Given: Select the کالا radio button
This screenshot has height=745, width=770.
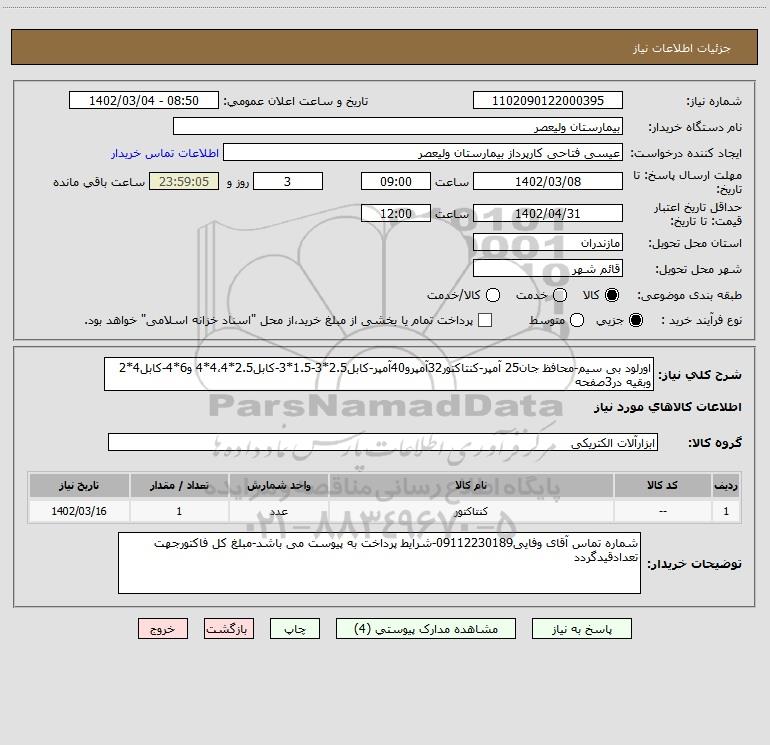Looking at the screenshot, I should [x=612, y=295].
